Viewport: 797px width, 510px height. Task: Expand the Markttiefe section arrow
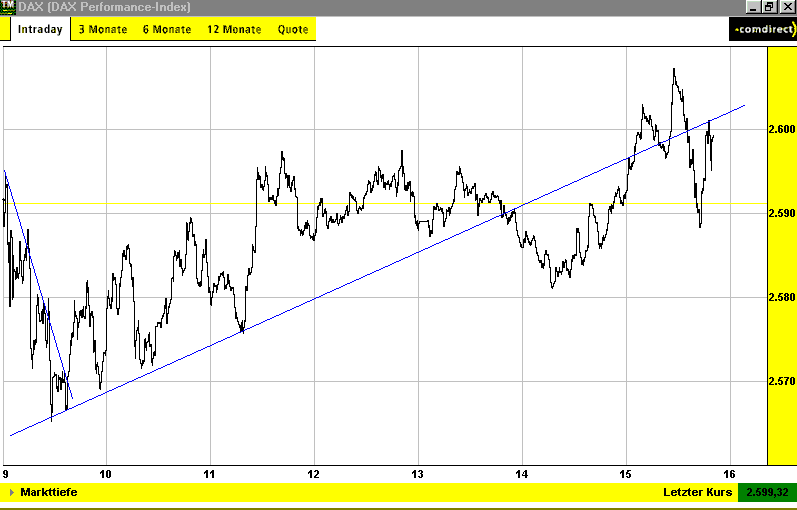coord(12,492)
